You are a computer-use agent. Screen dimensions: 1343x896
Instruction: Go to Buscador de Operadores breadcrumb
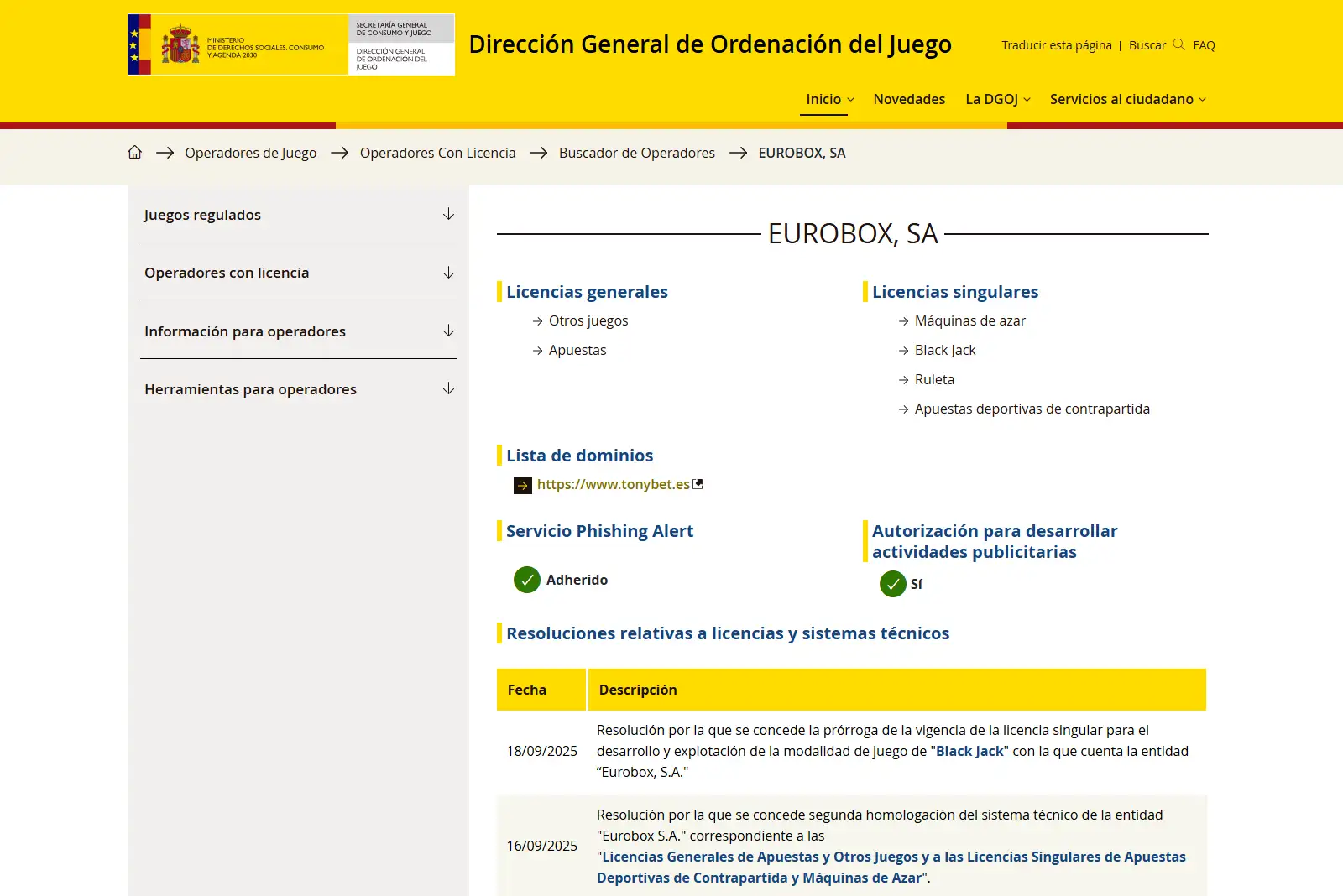636,153
